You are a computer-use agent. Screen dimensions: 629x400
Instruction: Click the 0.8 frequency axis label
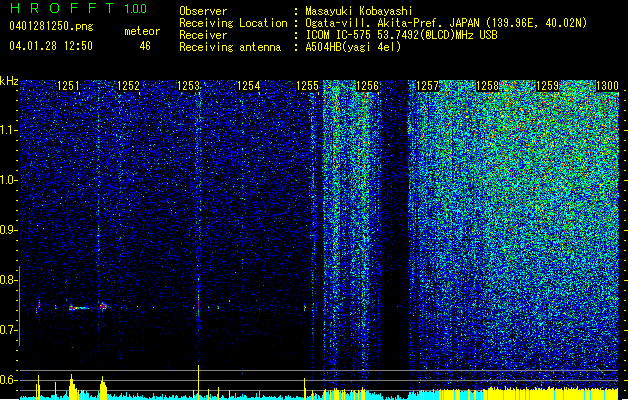pos(8,280)
